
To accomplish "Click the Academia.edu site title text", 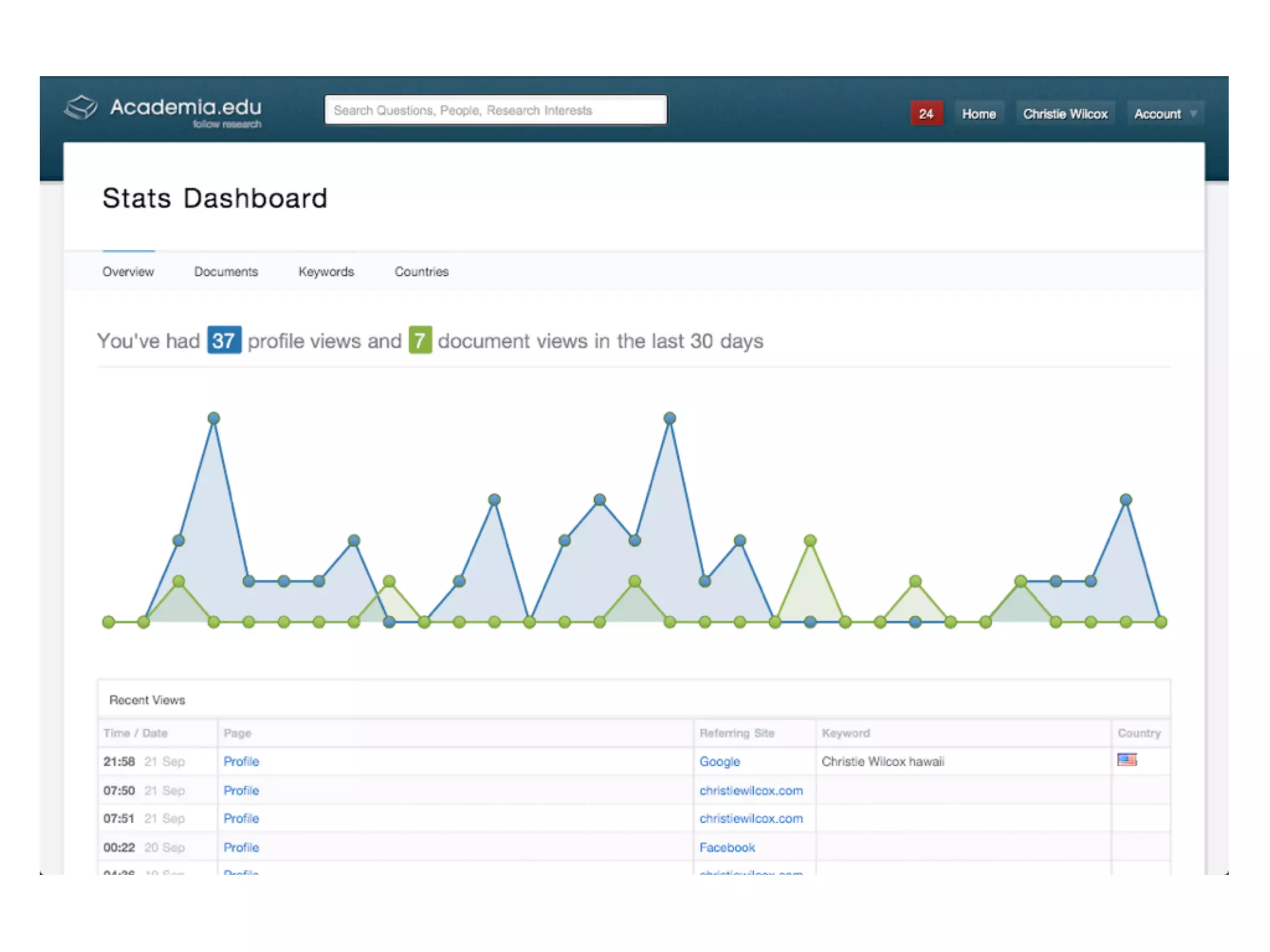I will tap(186, 107).
